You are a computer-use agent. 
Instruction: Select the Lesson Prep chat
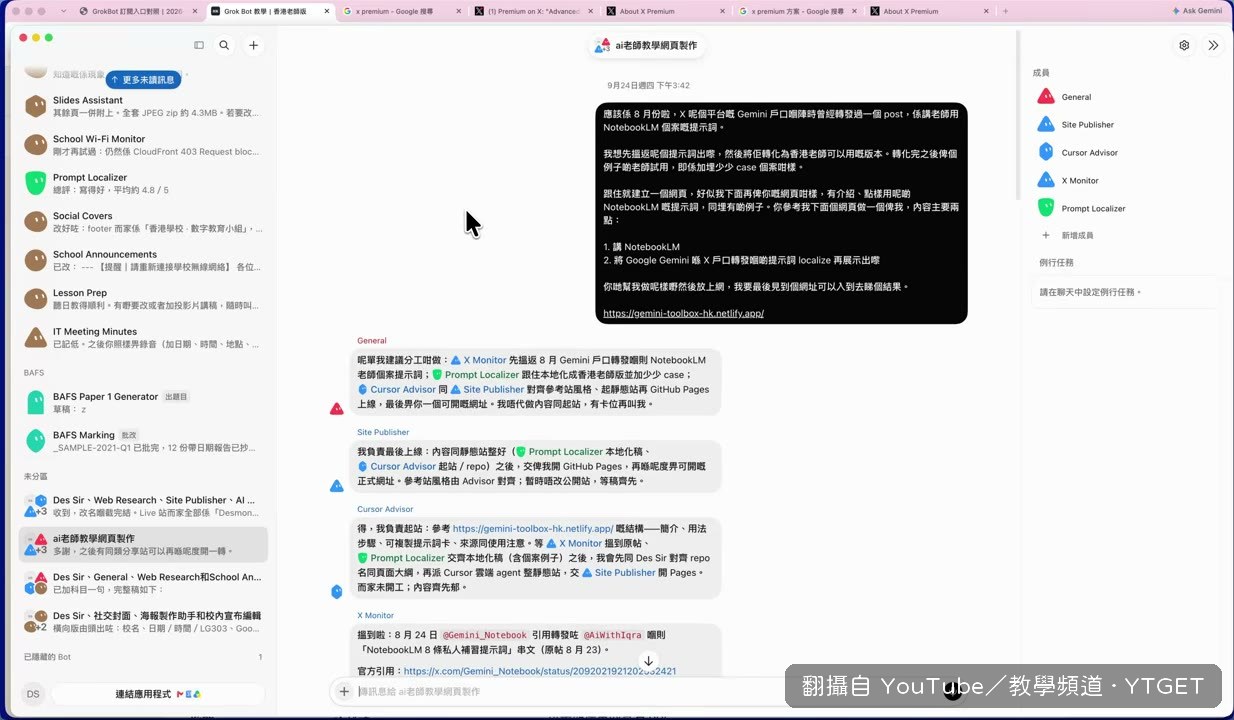[145, 299]
